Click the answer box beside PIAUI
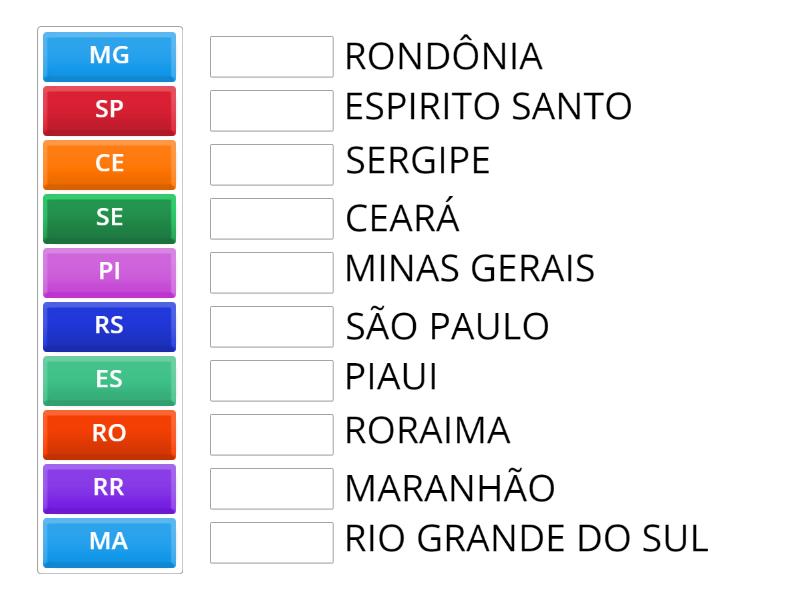 [x=272, y=380]
